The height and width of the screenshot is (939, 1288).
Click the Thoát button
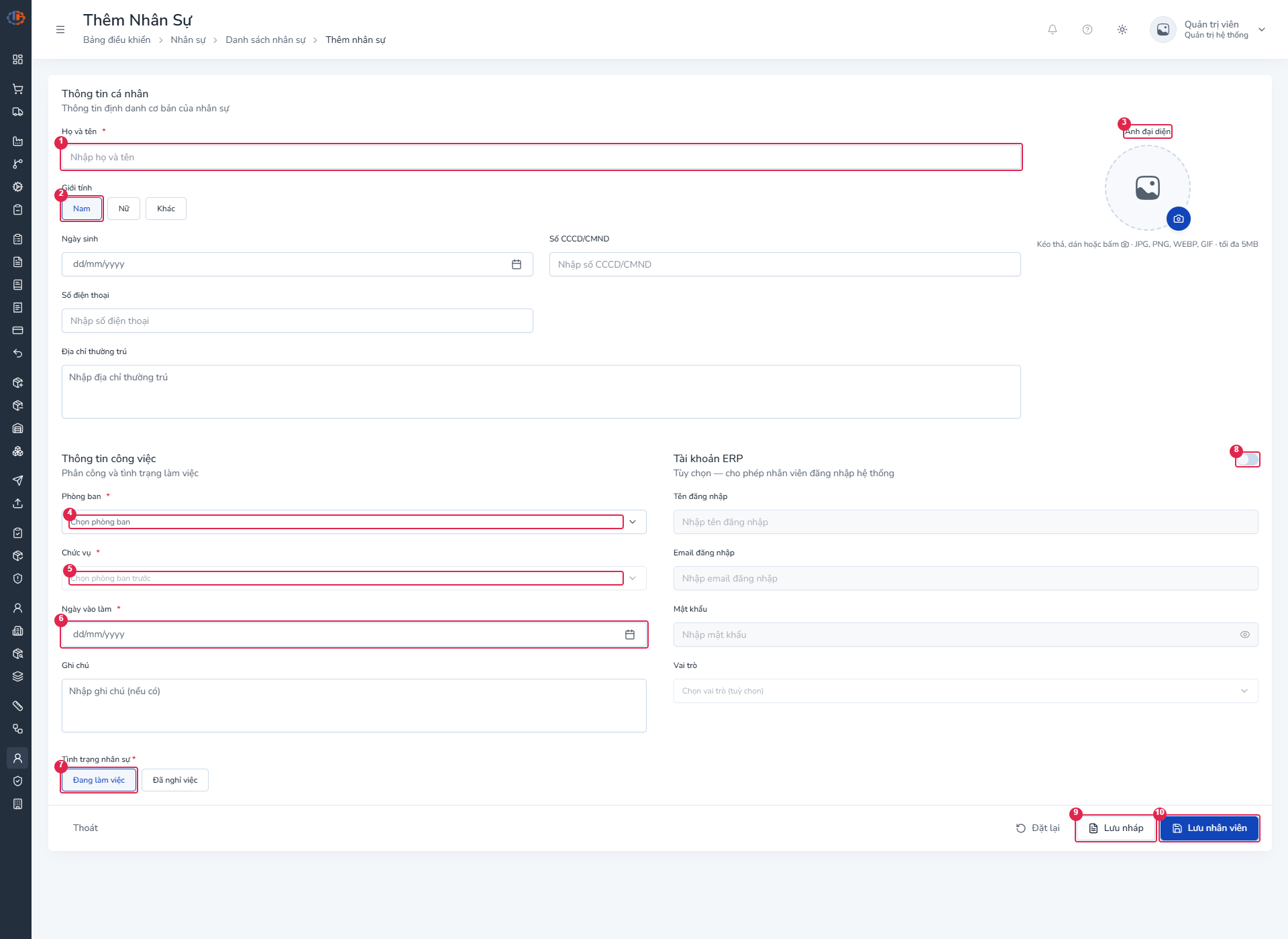click(x=85, y=828)
